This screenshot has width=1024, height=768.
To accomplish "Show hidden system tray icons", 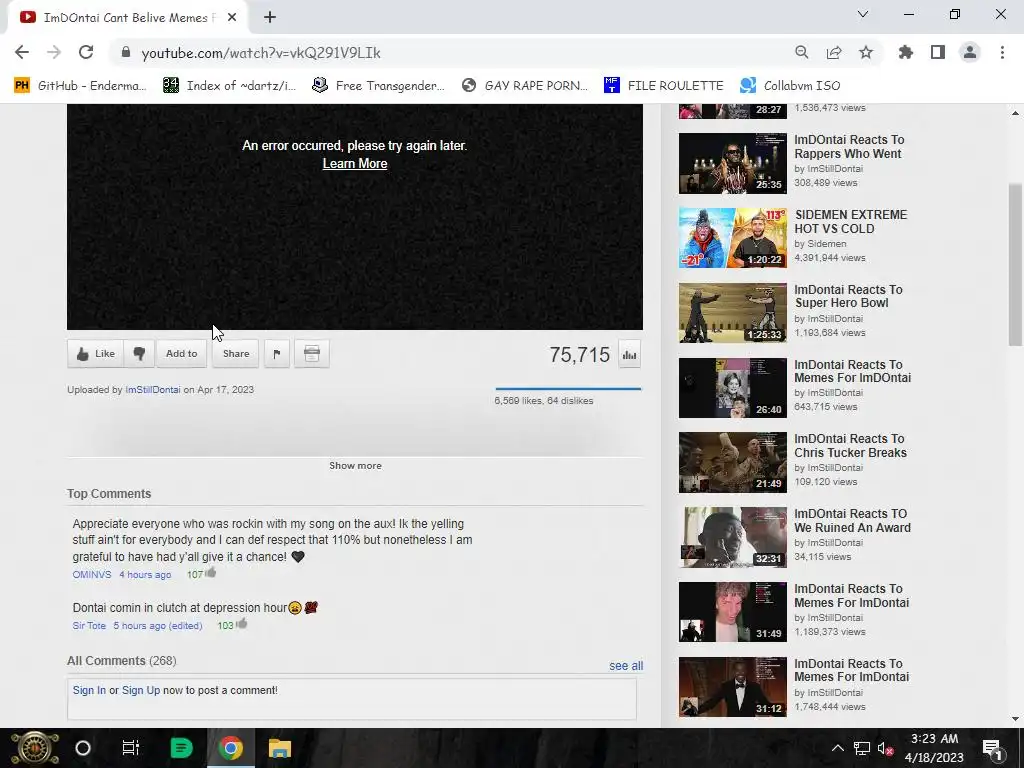I will coord(838,748).
